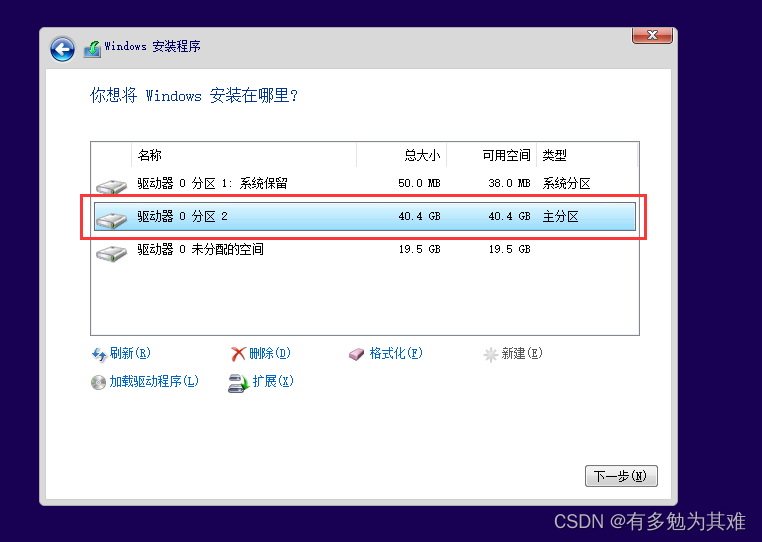Click the starburst icon beside 新建
Viewport: 762px width, 542px height.
[490, 354]
